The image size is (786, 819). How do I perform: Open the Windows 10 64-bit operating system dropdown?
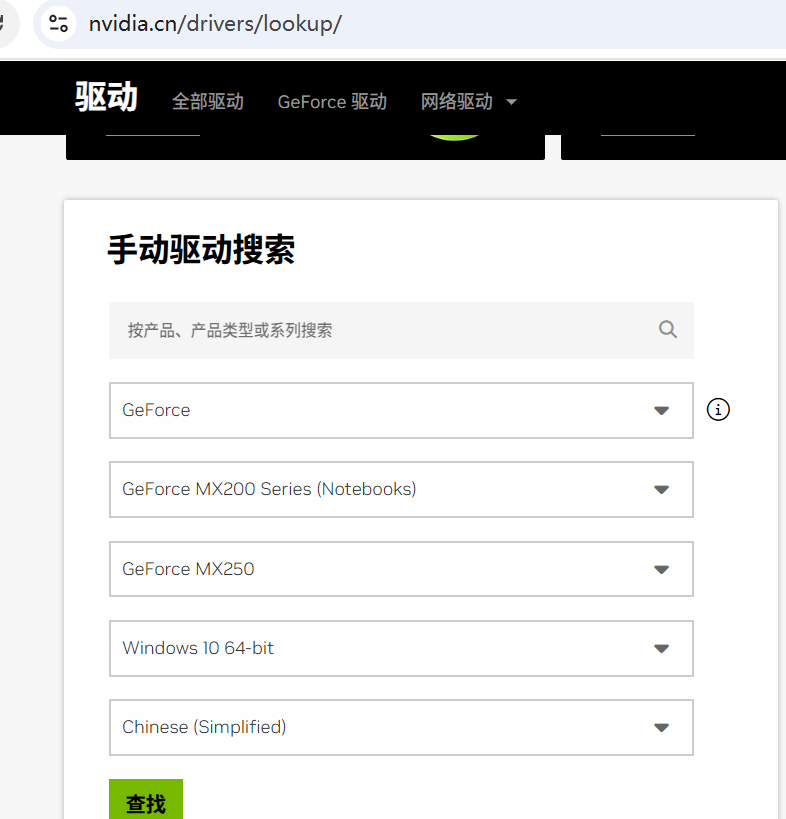[401, 648]
